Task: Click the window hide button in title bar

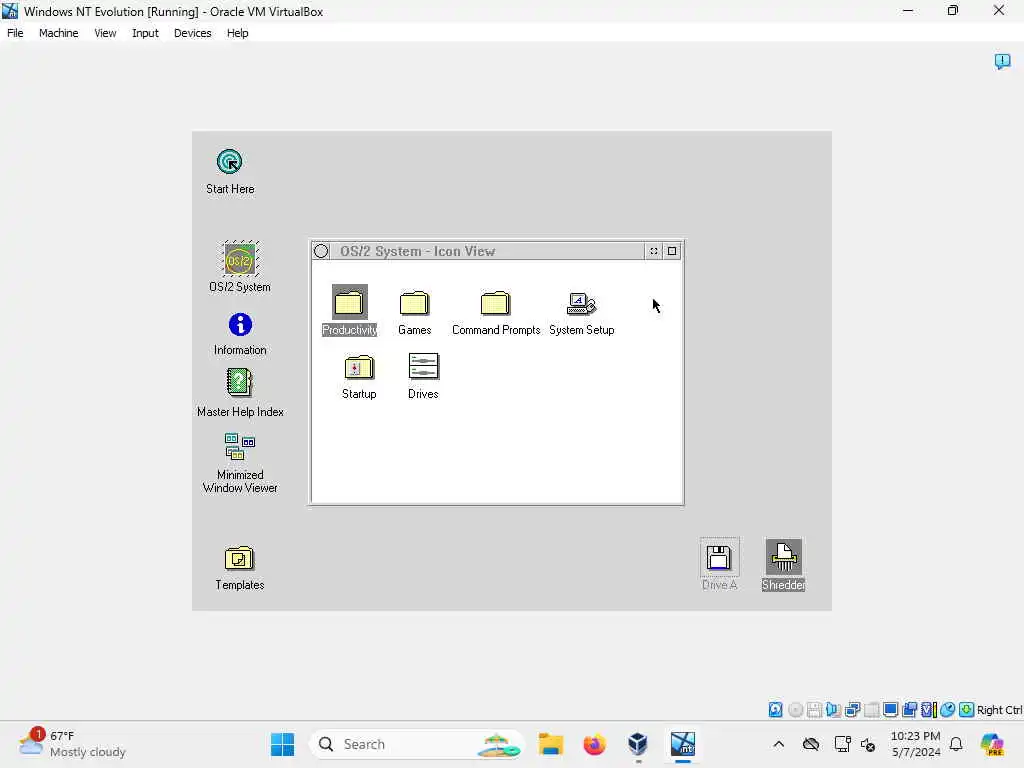Action: (654, 251)
